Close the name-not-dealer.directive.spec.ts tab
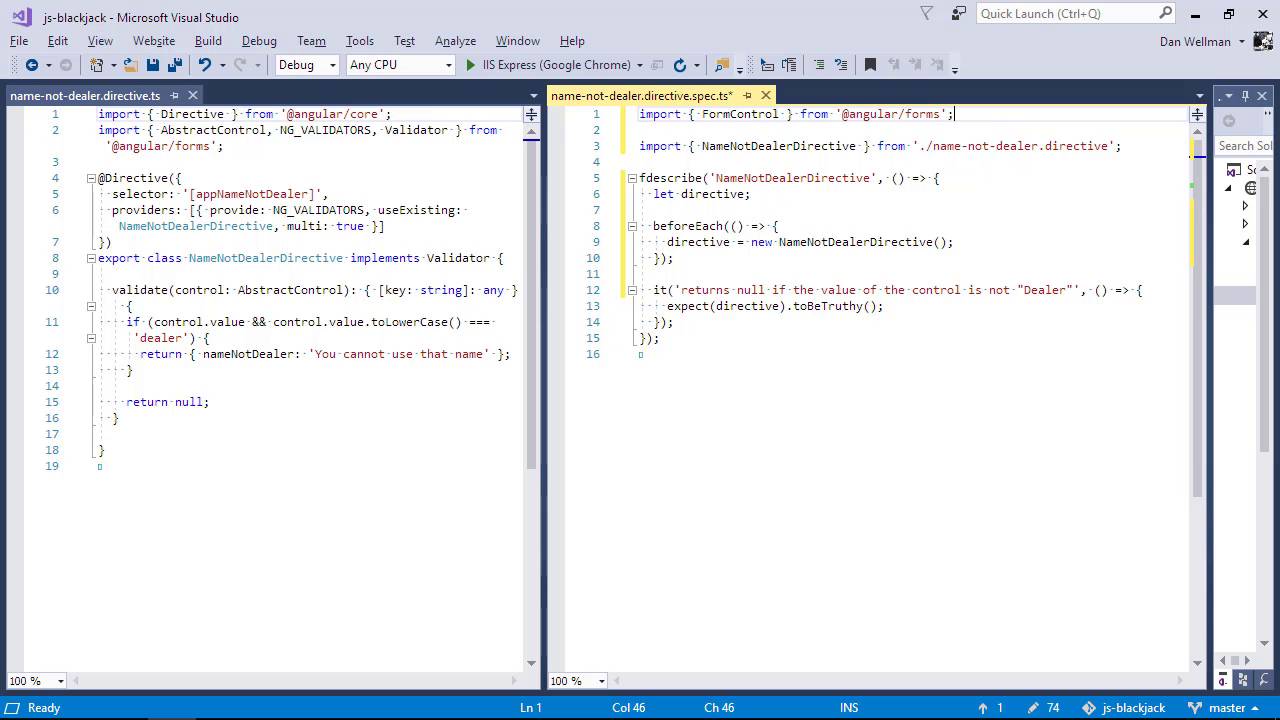1280x720 pixels. click(x=766, y=96)
